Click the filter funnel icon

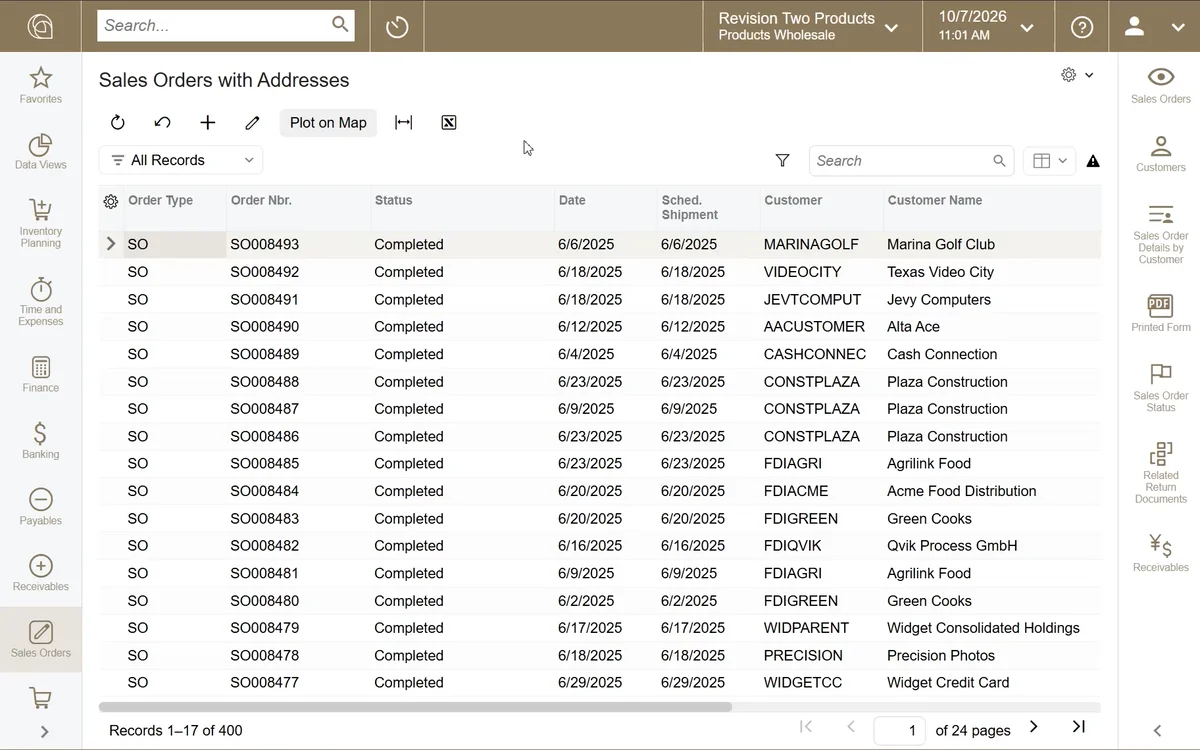783,161
